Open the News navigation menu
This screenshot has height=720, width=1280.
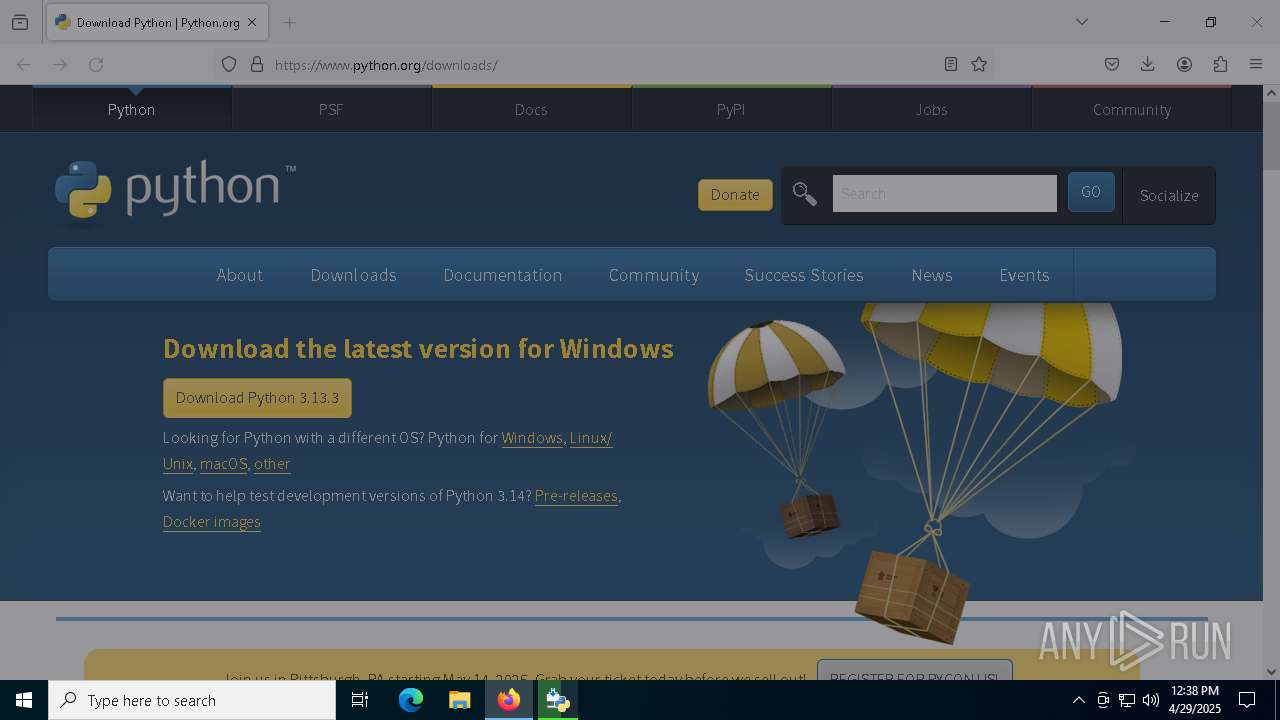point(932,275)
